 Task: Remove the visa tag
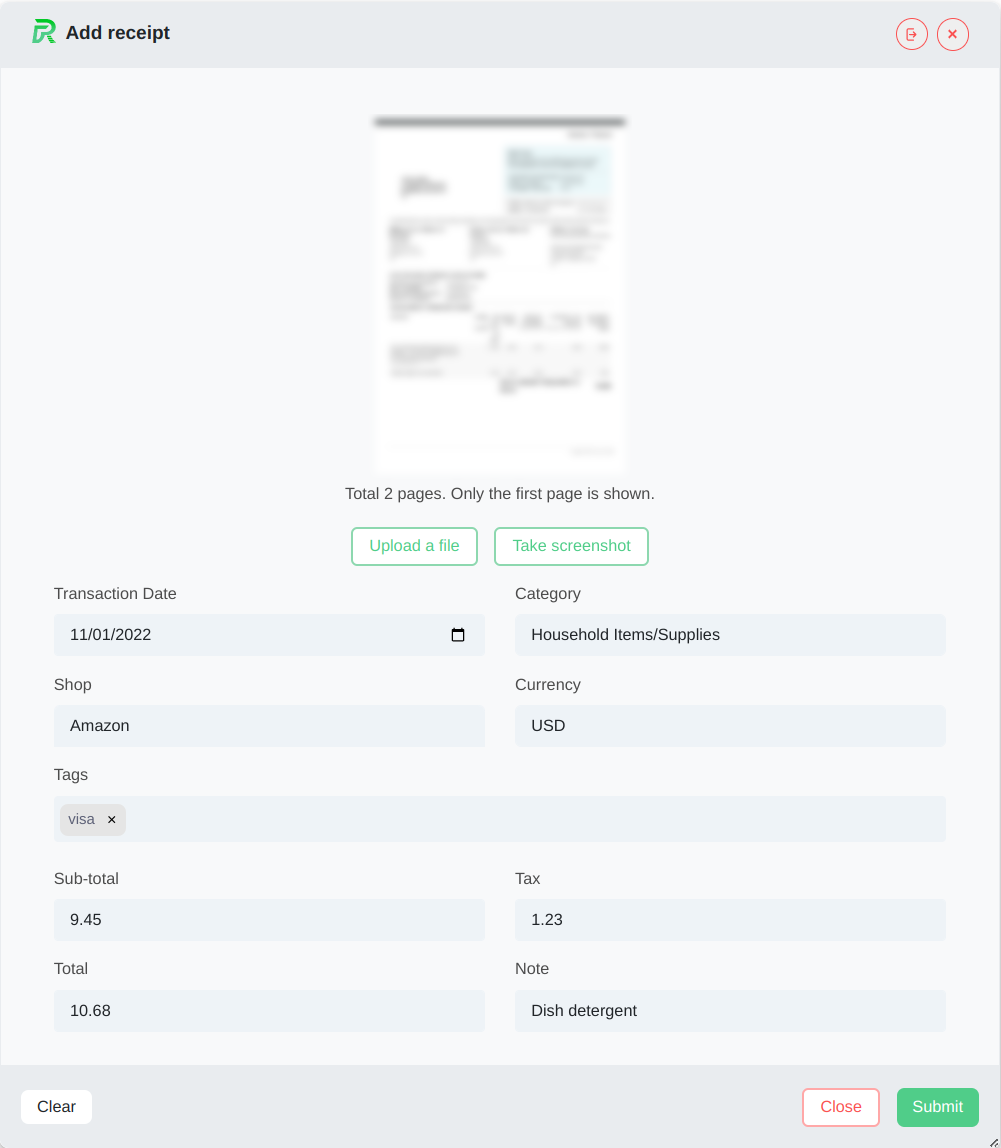(111, 820)
